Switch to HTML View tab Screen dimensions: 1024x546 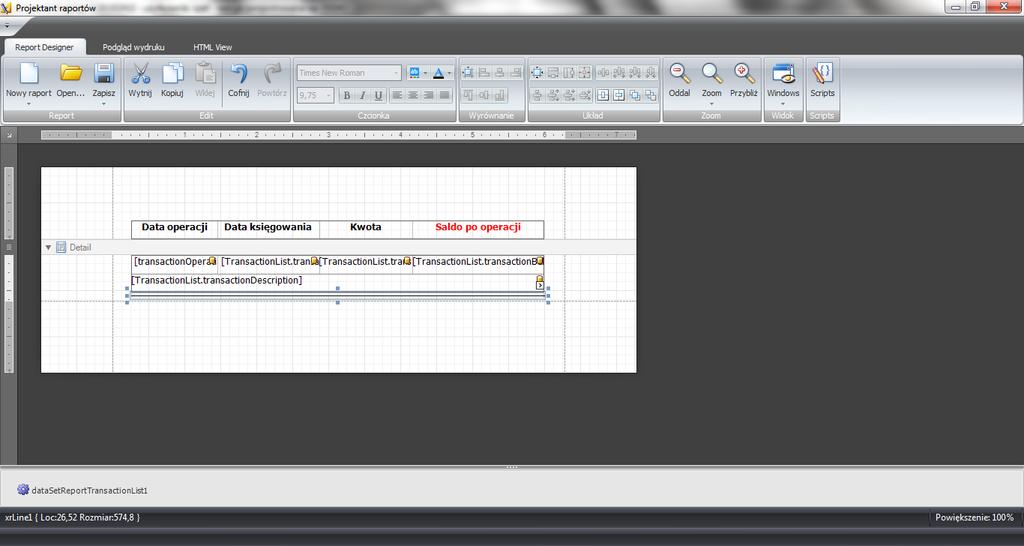(x=212, y=47)
